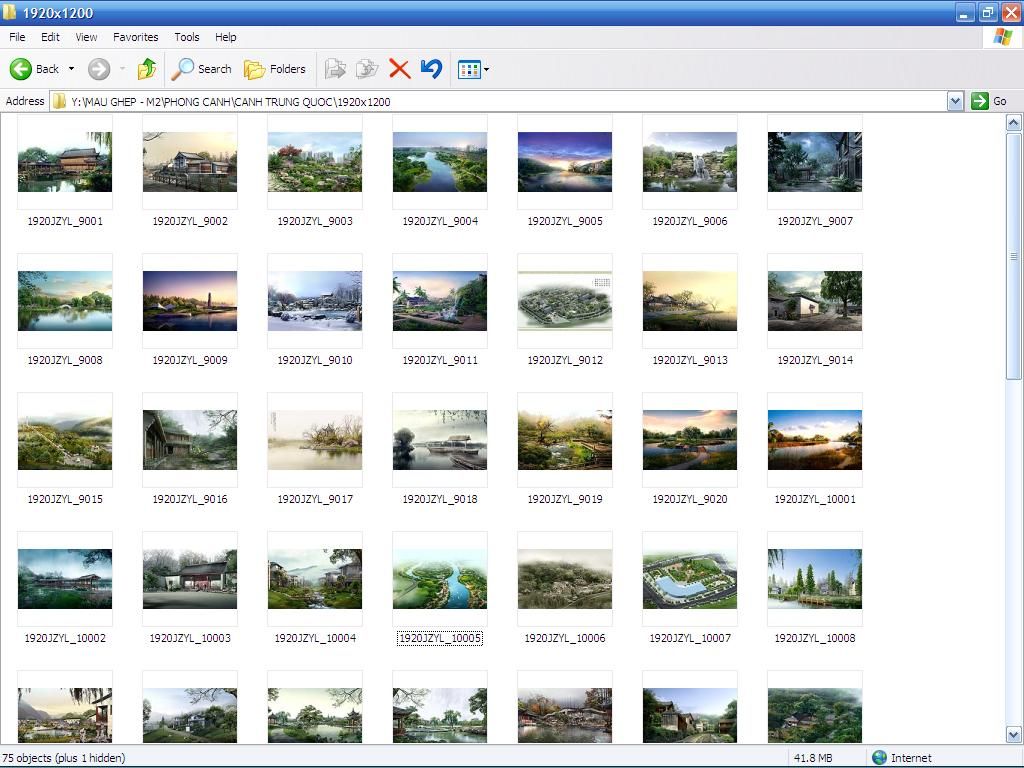Select the boat image 1920JZYL_9018
This screenshot has width=1024, height=768.
(x=440, y=440)
